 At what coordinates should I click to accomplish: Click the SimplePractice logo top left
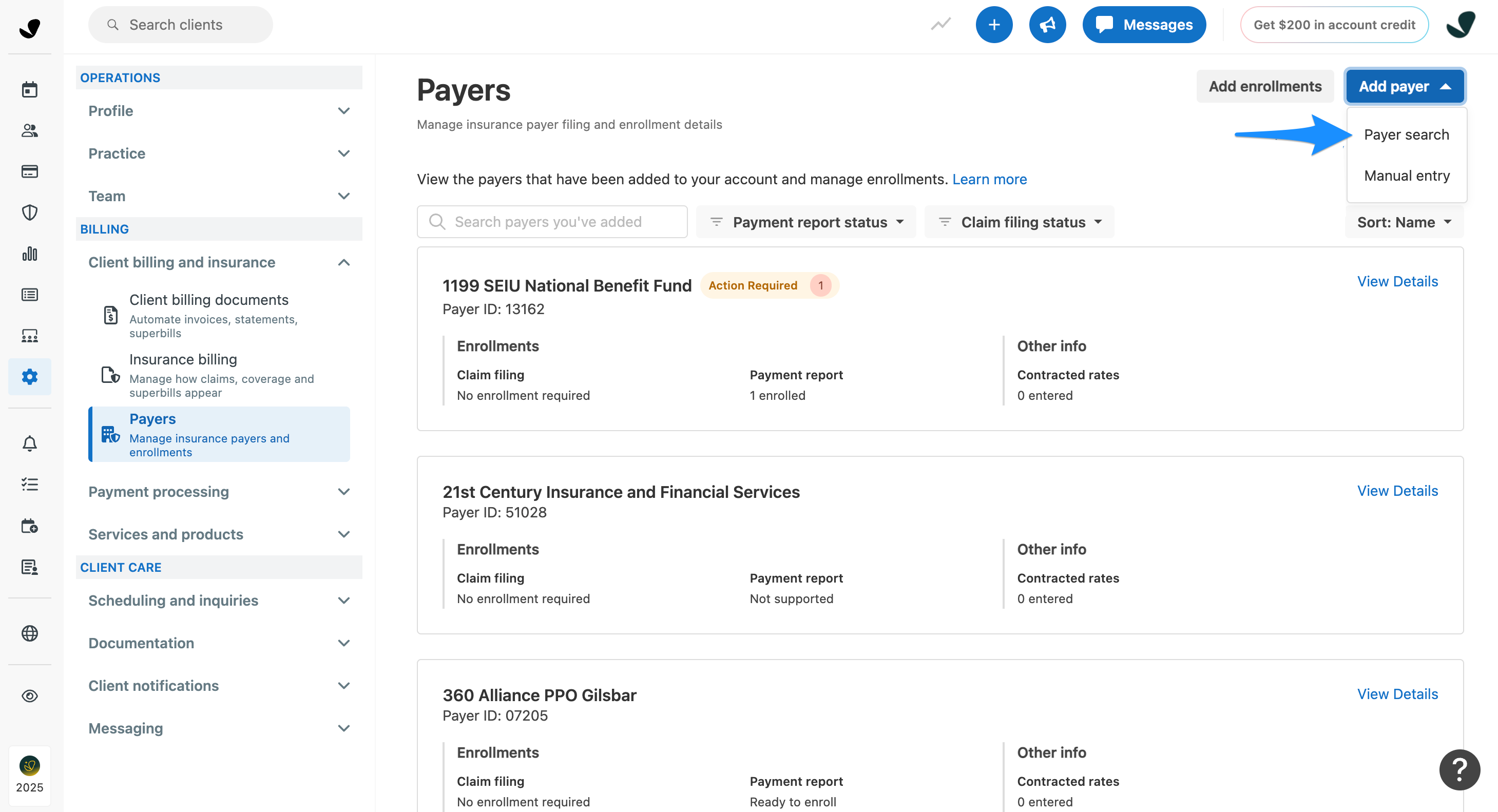pyautogui.click(x=30, y=27)
